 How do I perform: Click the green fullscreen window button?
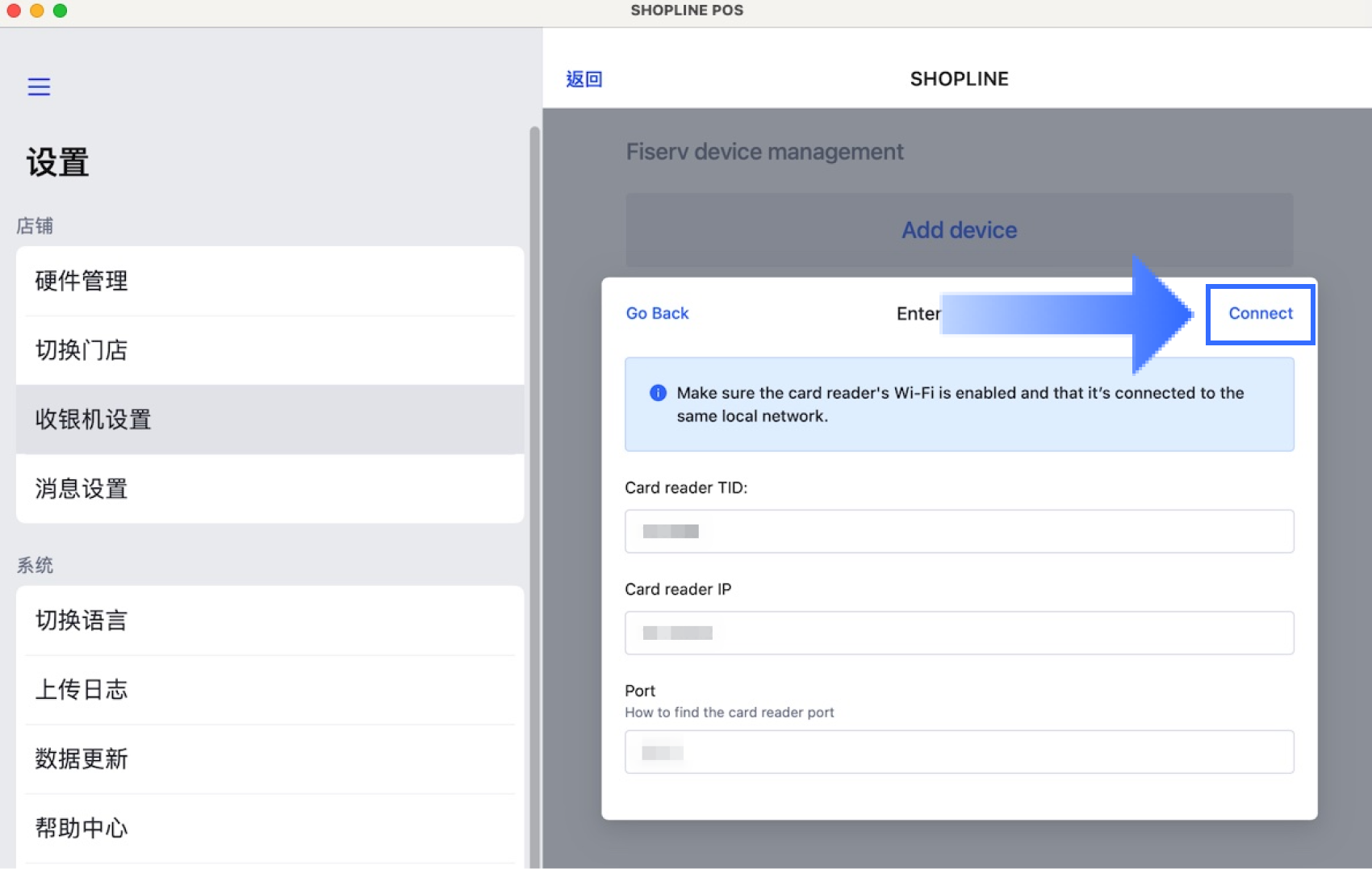60,10
